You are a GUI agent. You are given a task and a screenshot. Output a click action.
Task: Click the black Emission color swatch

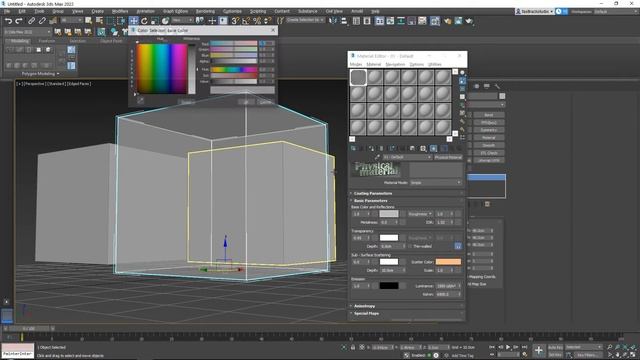pyautogui.click(x=389, y=286)
